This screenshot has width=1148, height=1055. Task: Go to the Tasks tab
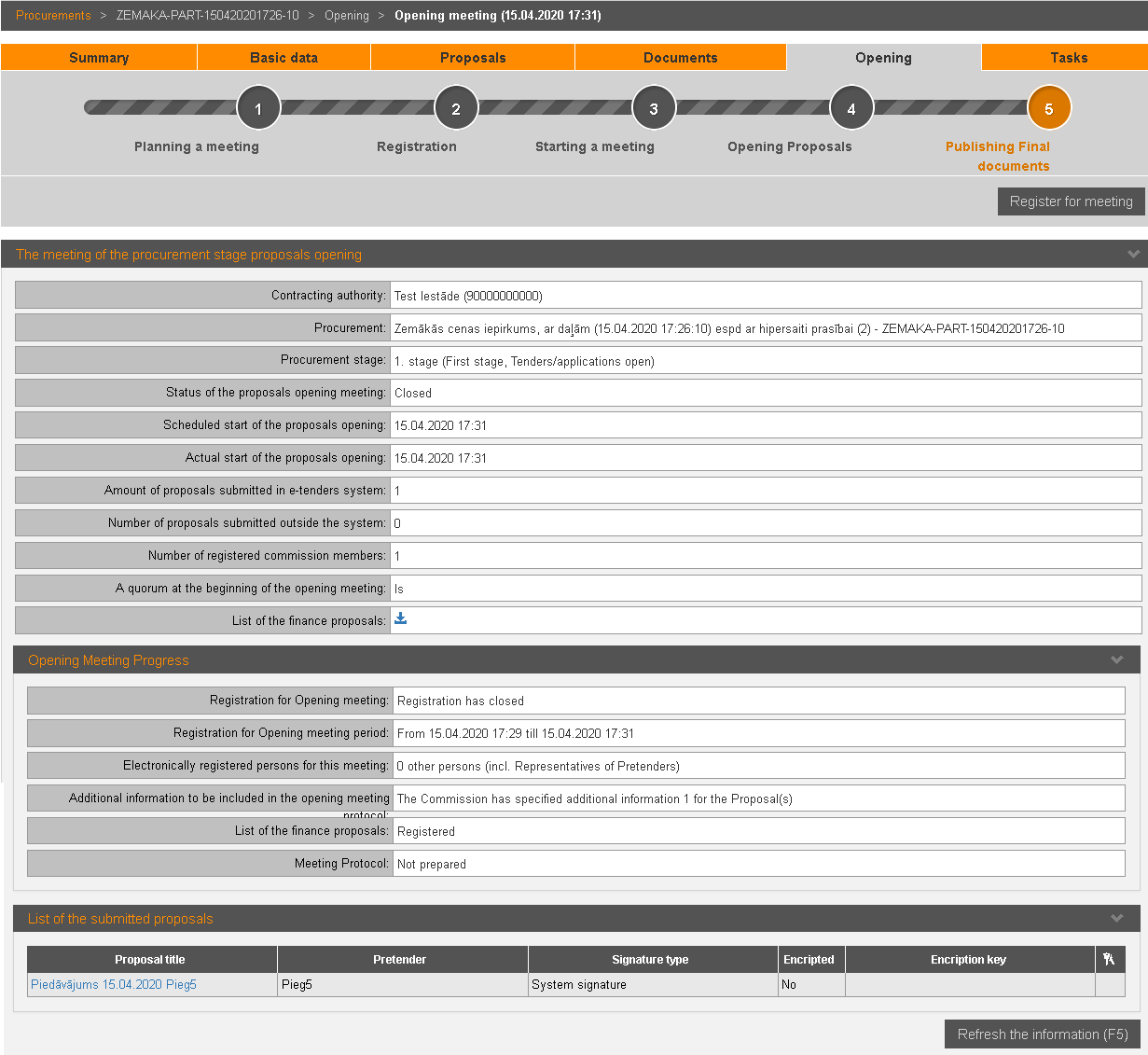tap(1068, 58)
